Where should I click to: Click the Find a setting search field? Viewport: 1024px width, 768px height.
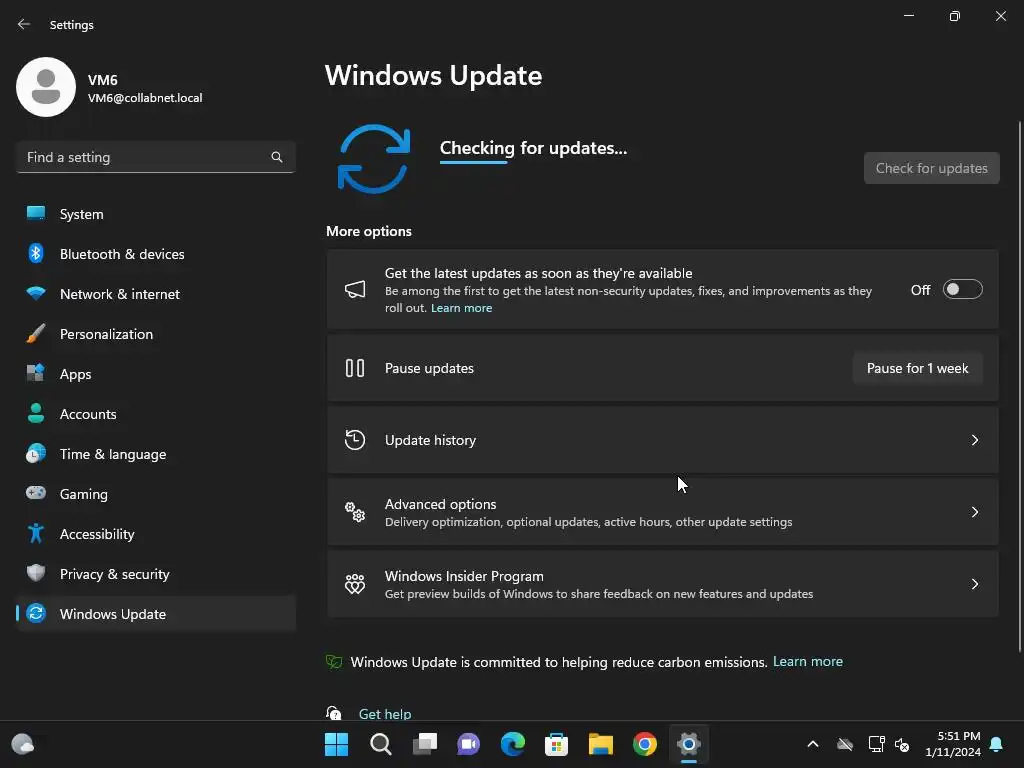(x=156, y=157)
